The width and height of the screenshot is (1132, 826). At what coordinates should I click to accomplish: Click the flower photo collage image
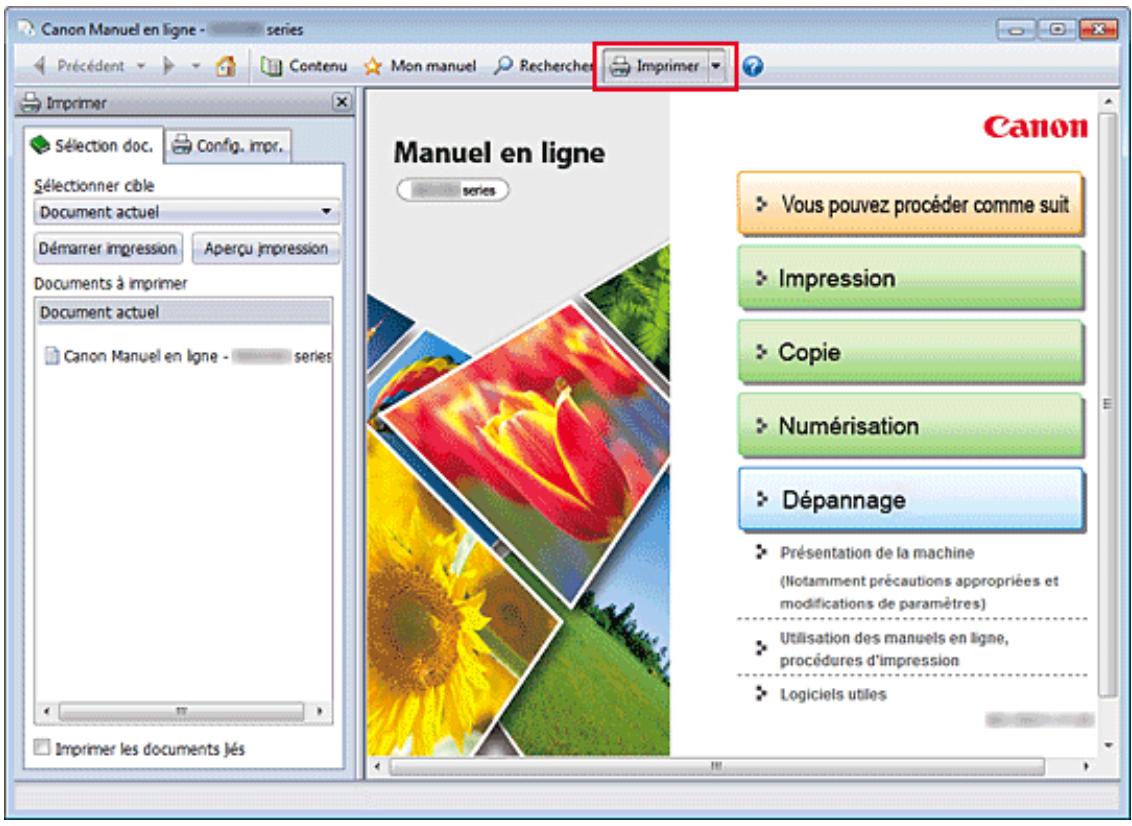[x=518, y=500]
